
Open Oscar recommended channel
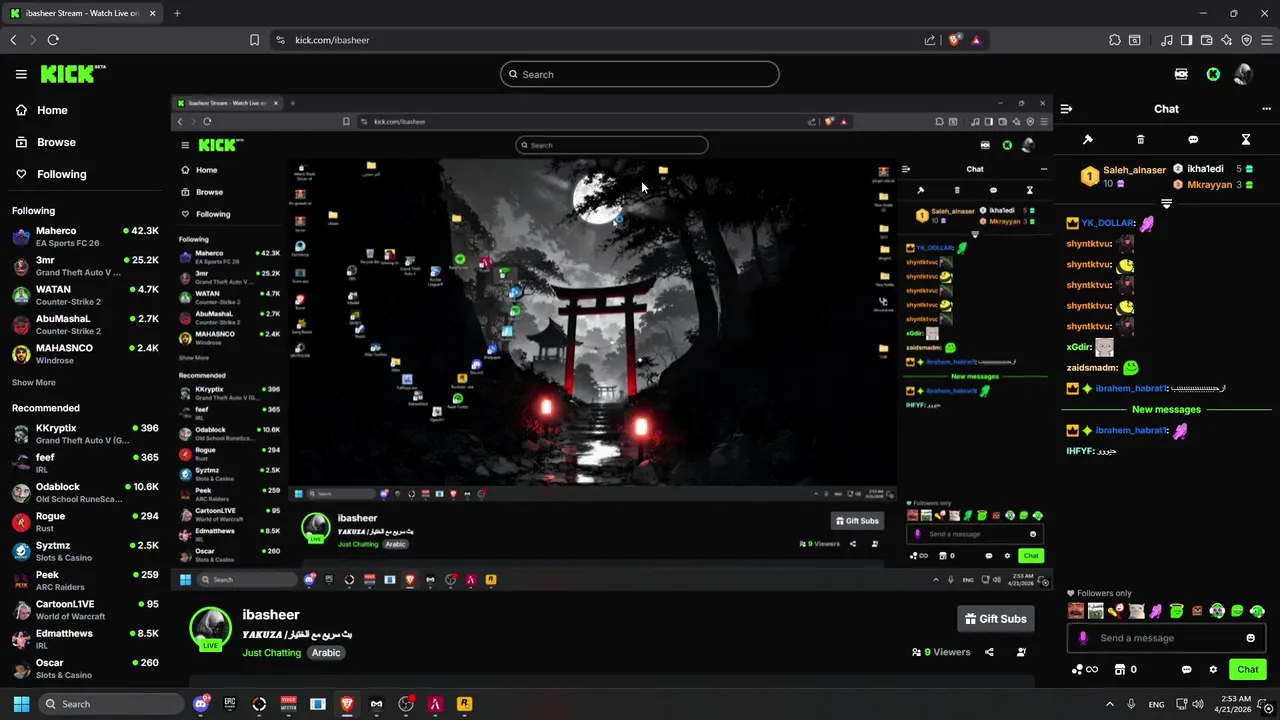(85, 668)
